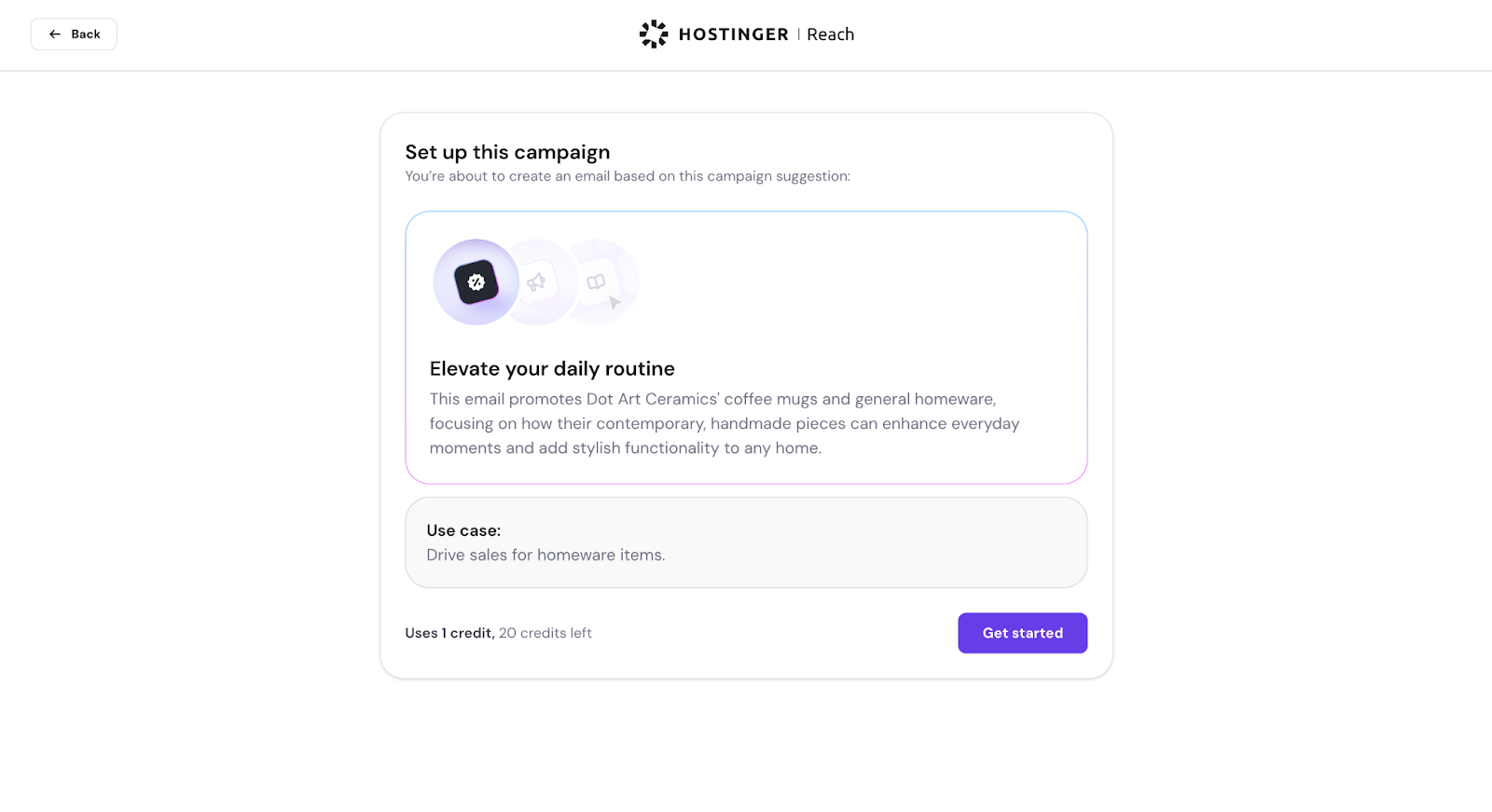Go back using the Back button label
The height and width of the screenshot is (812, 1492).
[86, 34]
